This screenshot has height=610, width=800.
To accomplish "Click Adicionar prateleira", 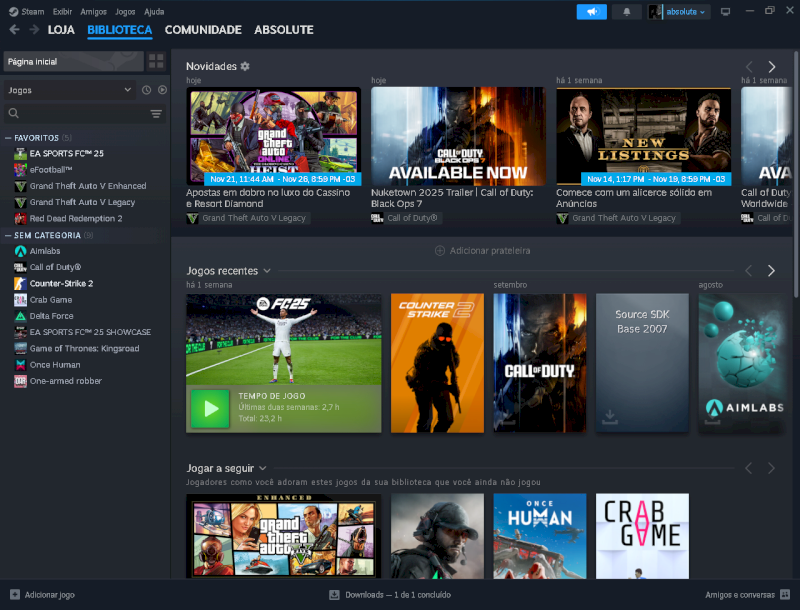I will (x=482, y=250).
